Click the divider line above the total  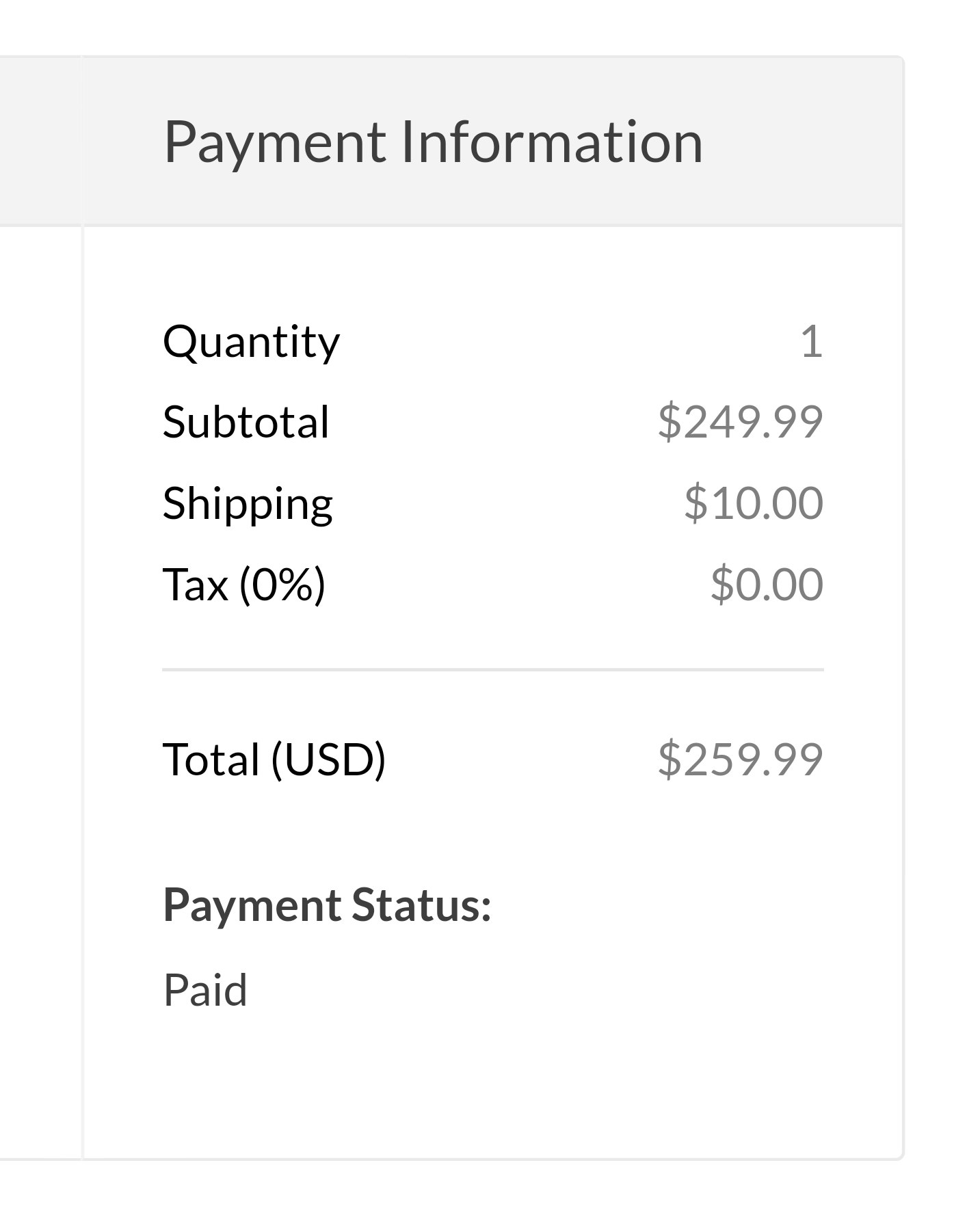pyautogui.click(x=492, y=670)
